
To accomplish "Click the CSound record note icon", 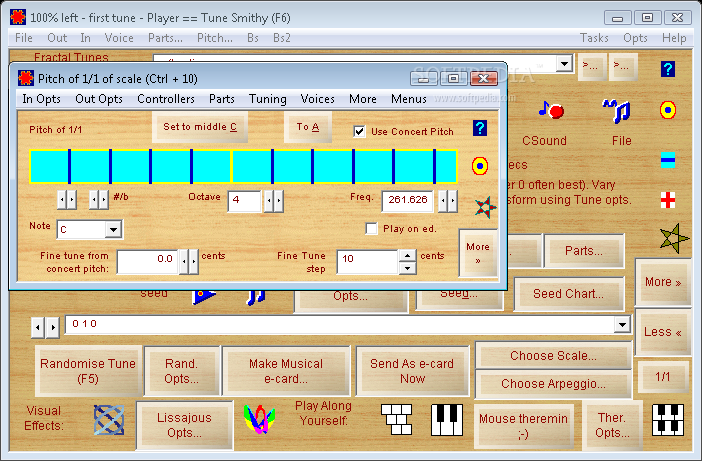I will 551,110.
